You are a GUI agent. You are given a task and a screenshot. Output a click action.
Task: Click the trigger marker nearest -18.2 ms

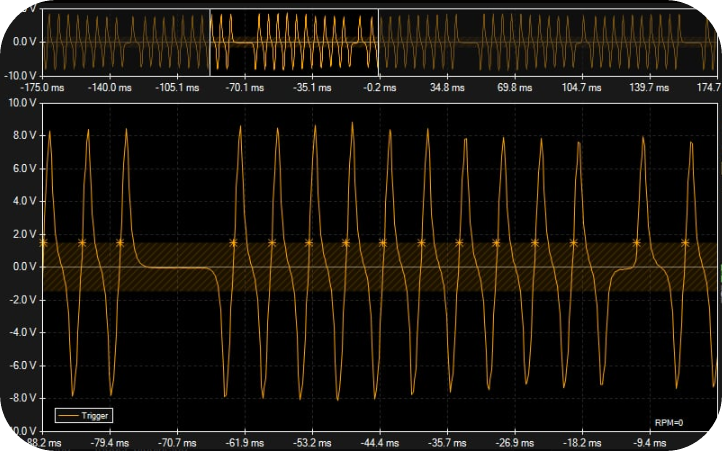pos(573,243)
